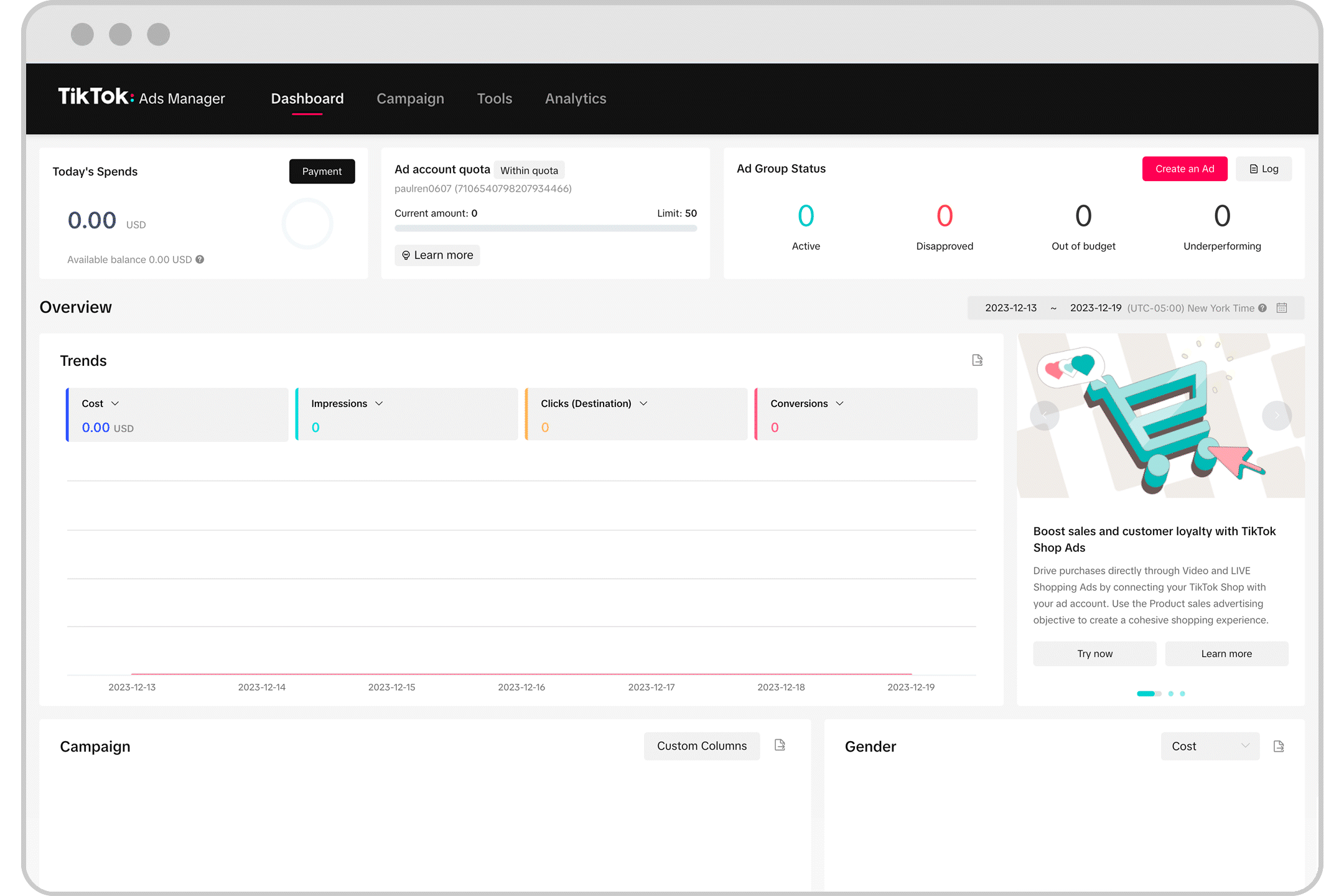Click the Log icon in top right
Screen dimensions: 1344x896
click(x=1253, y=168)
